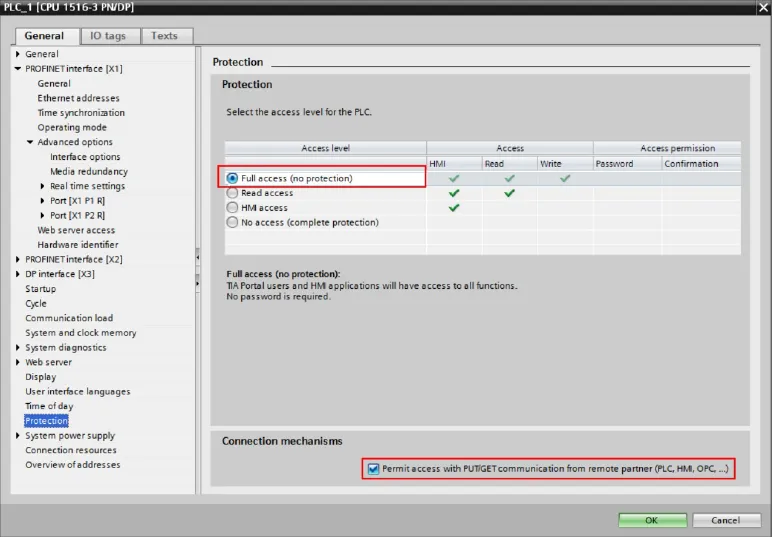
Task: Collapse the Advanced options tree arrow
Action: [30, 143]
